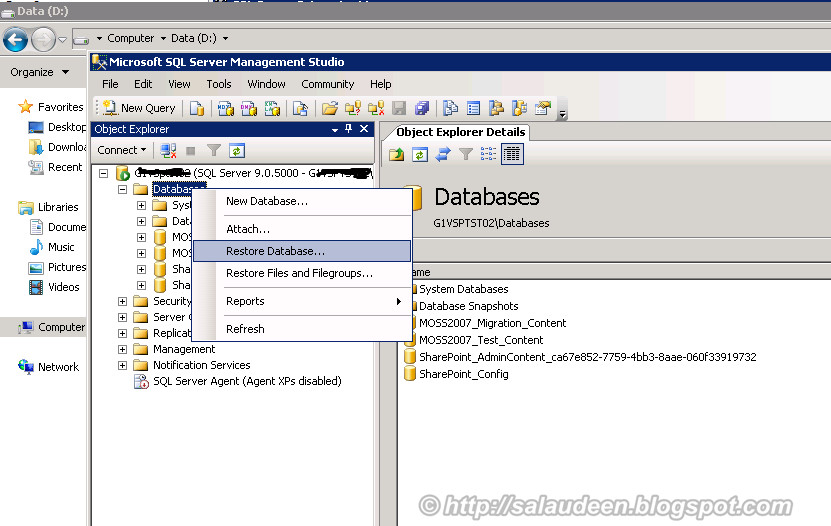Toggle Object Explorer auto-hide pin
Viewport: 831px width, 526px height.
[348, 129]
